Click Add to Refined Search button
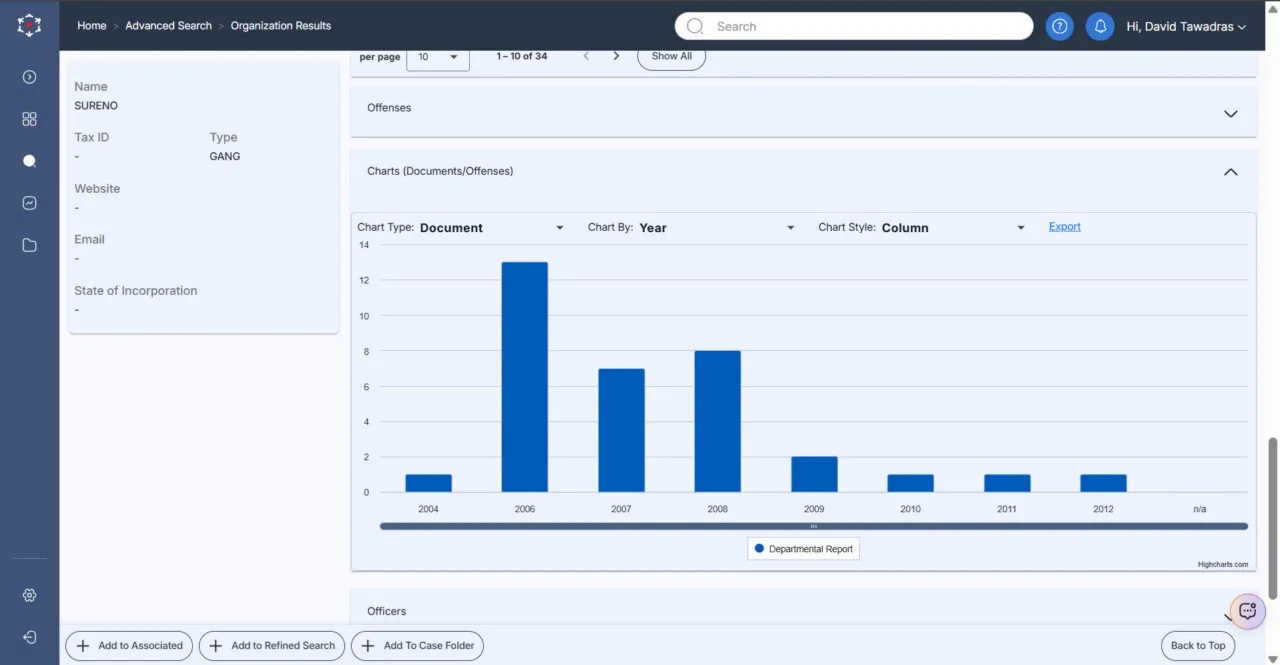This screenshot has height=665, width=1280. click(272, 646)
